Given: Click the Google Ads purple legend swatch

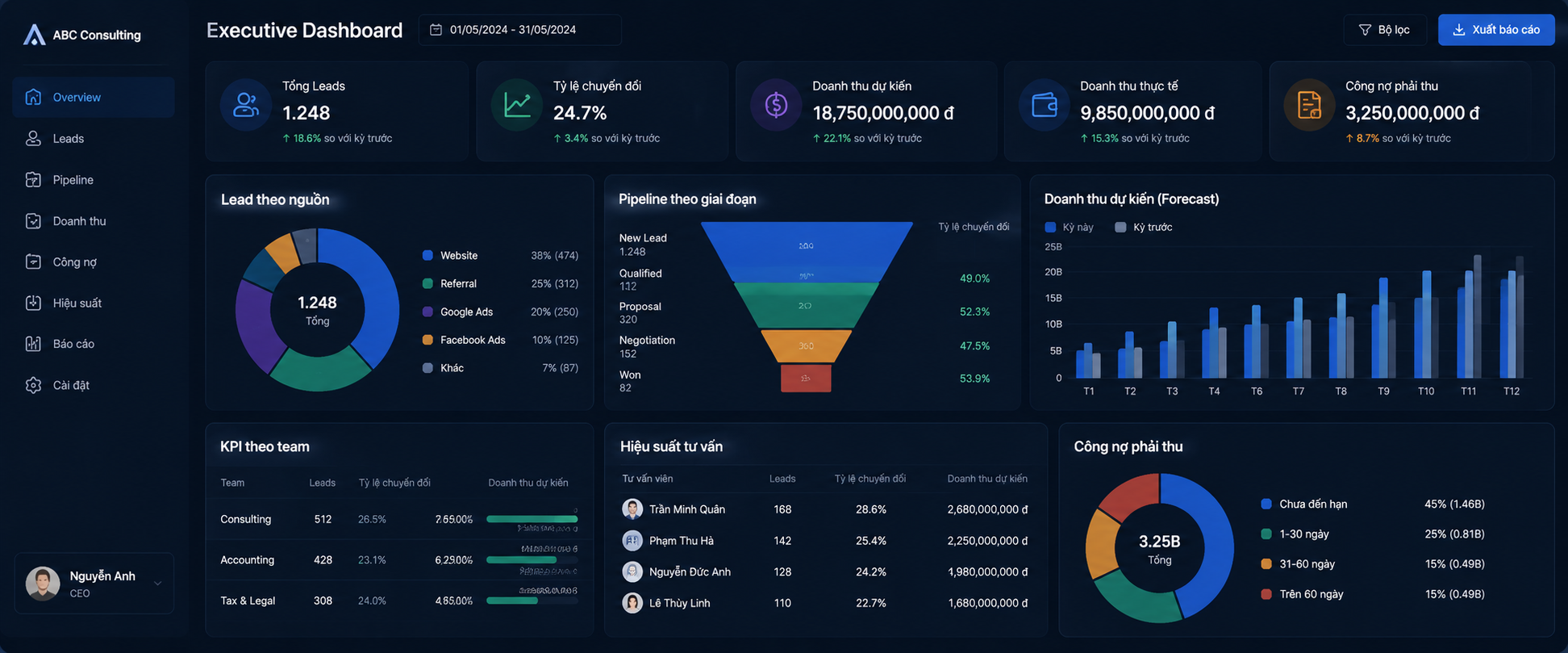Looking at the screenshot, I should 427,312.
